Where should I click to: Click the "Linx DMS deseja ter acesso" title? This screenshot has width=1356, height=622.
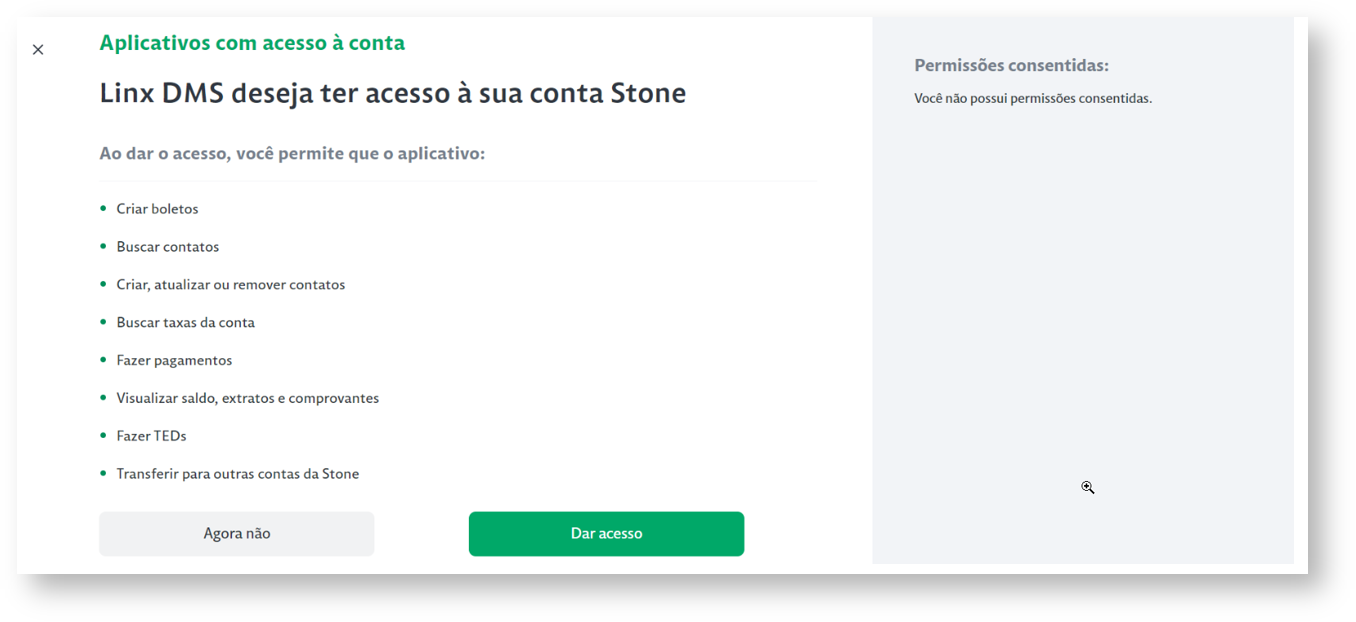[x=392, y=94]
